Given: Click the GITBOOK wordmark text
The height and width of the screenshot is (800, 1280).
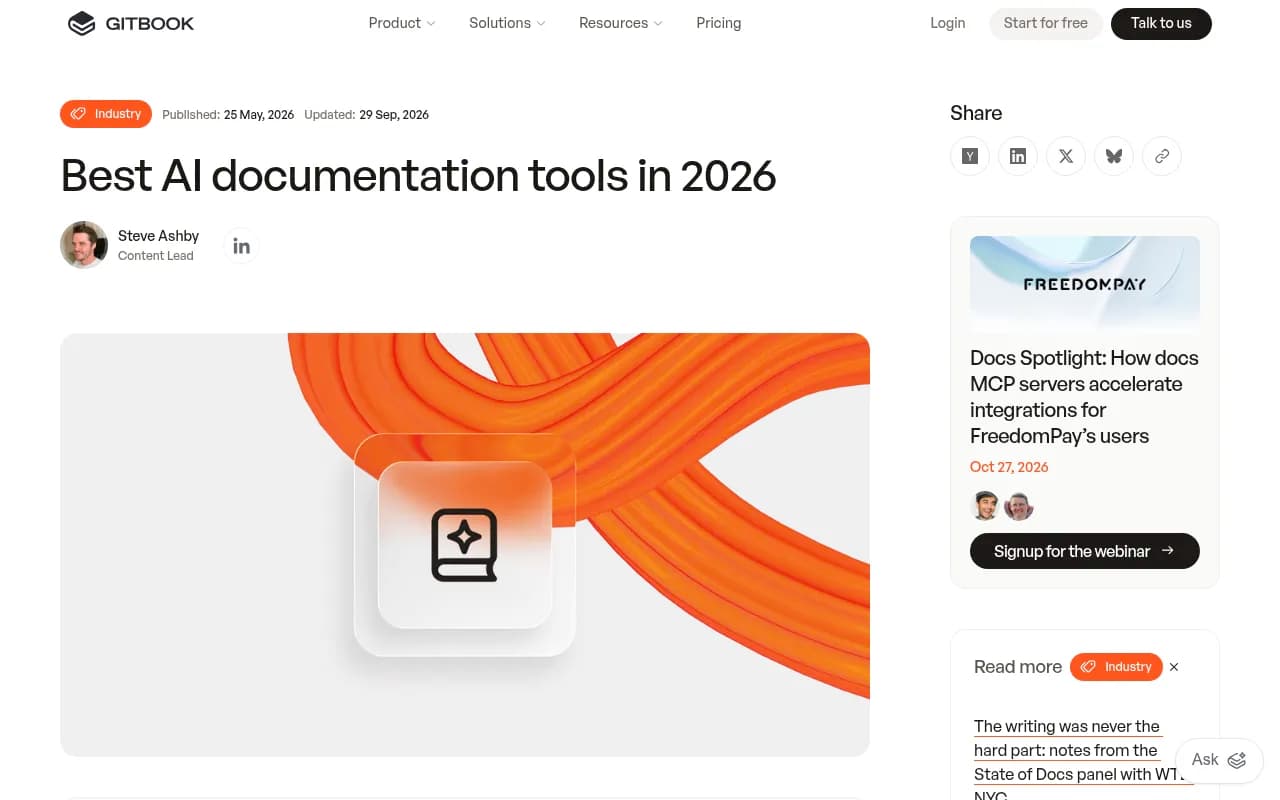Looking at the screenshot, I should coord(150,23).
